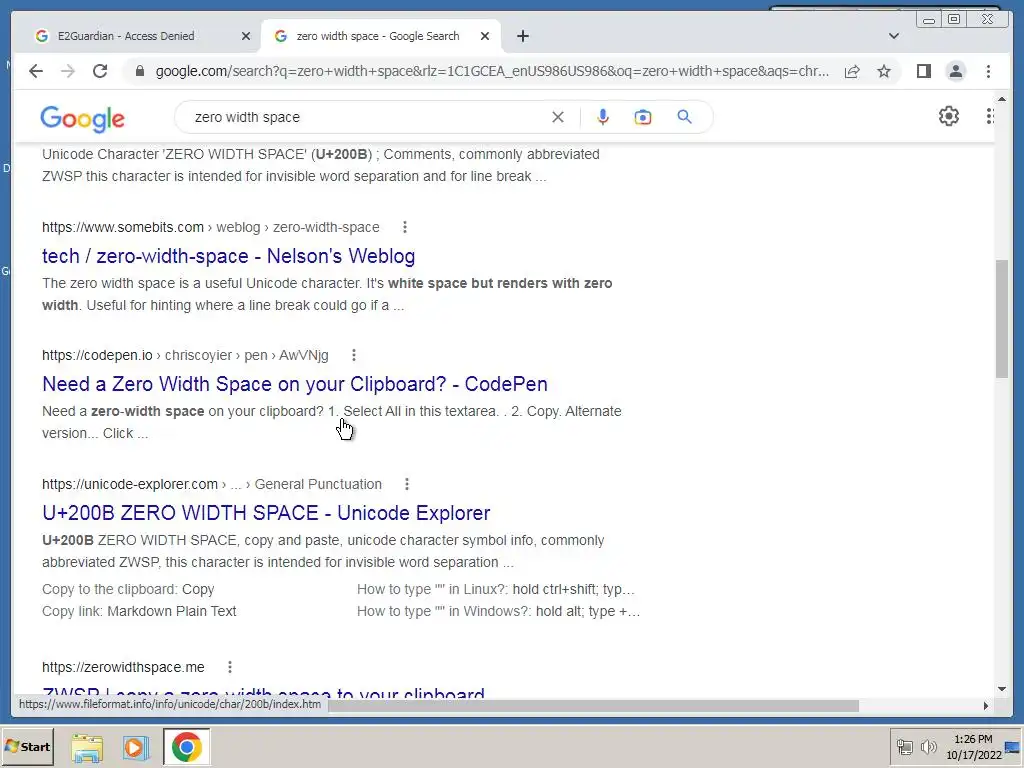This screenshot has width=1024, height=768.
Task: Open the Chrome side panel
Action: click(923, 71)
